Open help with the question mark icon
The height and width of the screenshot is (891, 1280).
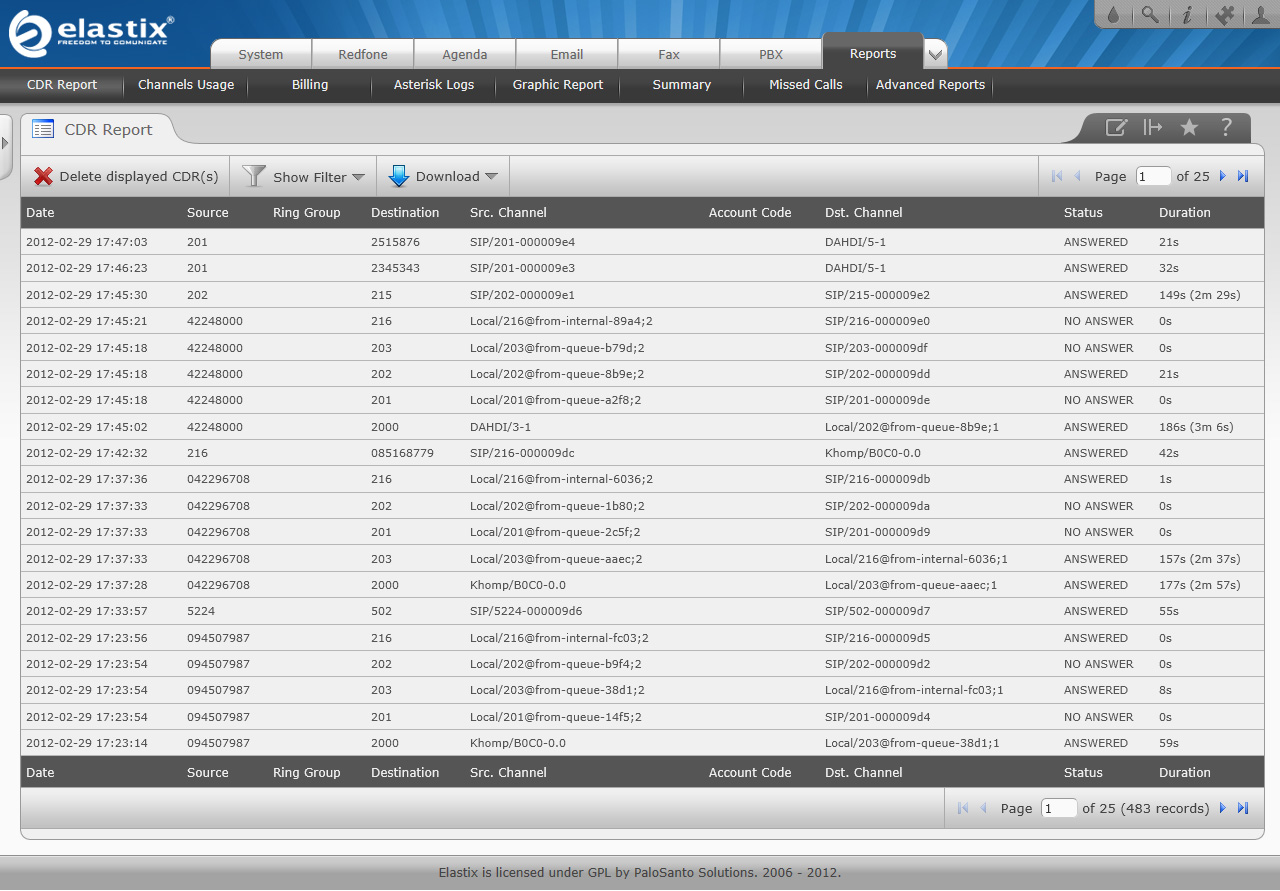pyautogui.click(x=1226, y=127)
